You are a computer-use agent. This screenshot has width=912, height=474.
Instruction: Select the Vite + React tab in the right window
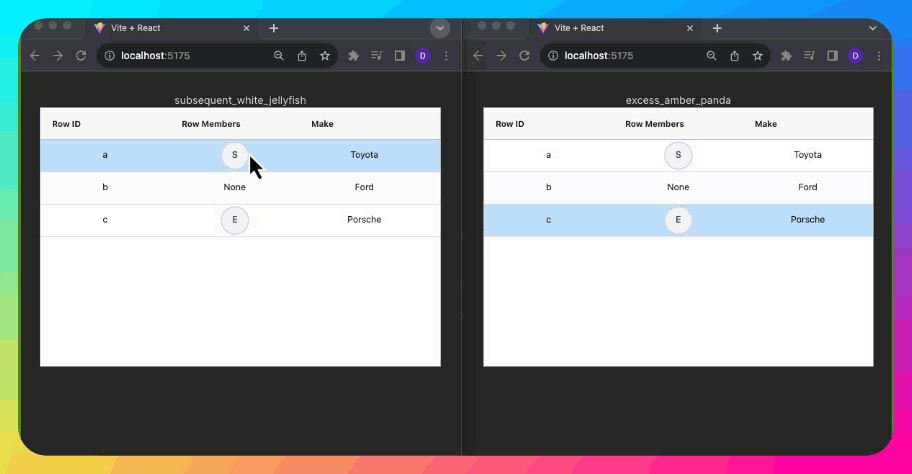coord(615,28)
